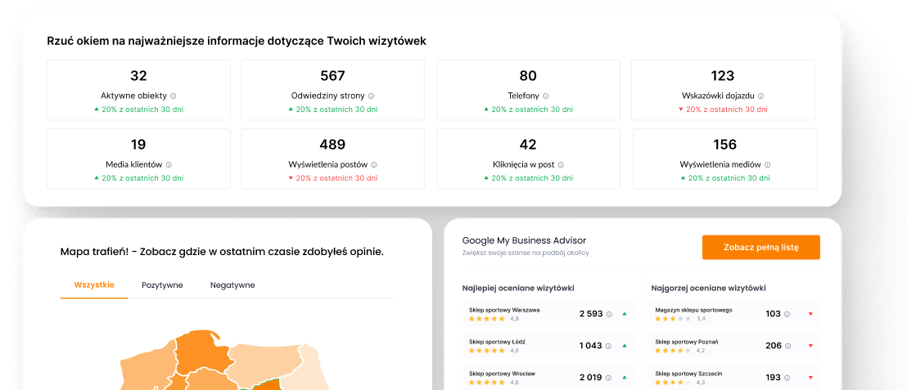Viewport: 907px width, 390px height.
Task: Click info icon beside Wskazówki dojazdu
Action: (761, 97)
